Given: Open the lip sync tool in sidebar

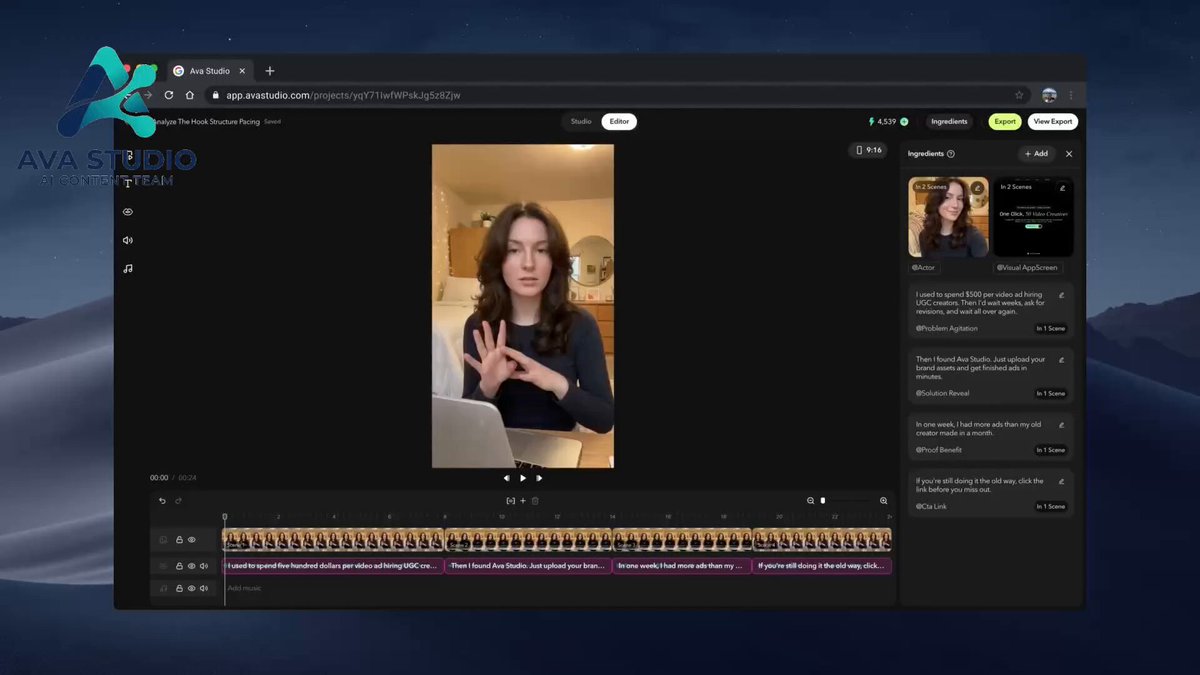Looking at the screenshot, I should tap(128, 212).
